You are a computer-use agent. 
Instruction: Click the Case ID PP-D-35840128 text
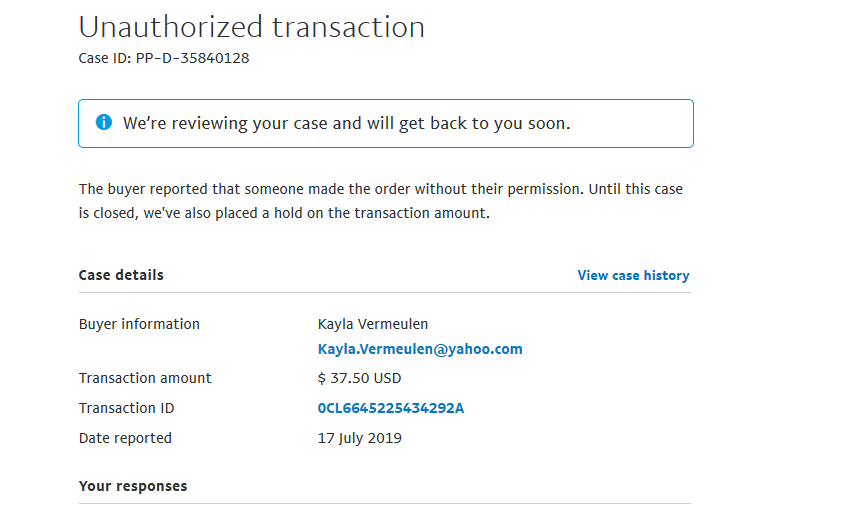[164, 58]
